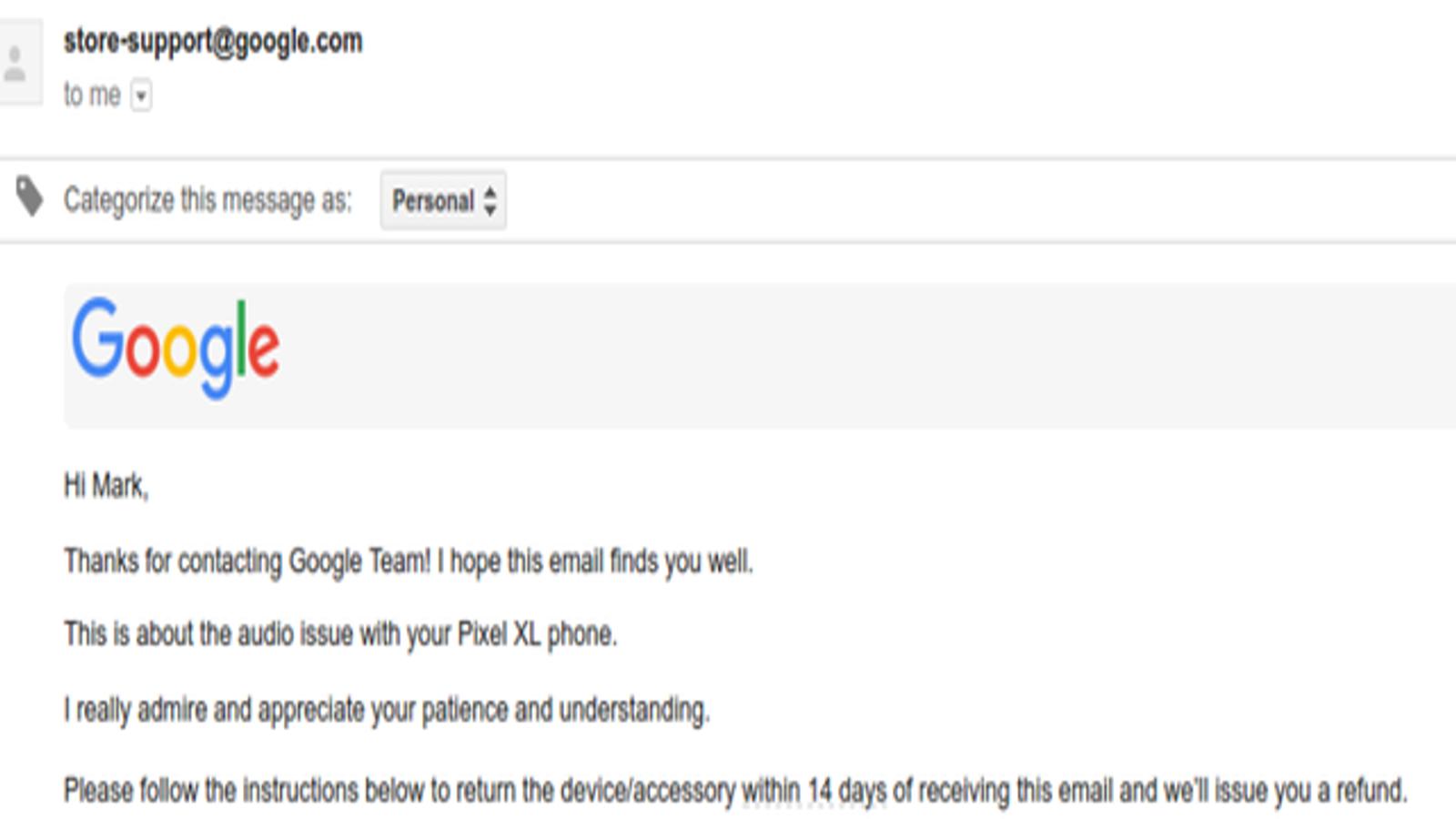The height and width of the screenshot is (819, 1456).
Task: Expand the 'to me' recipient details arrow
Action: [x=141, y=96]
